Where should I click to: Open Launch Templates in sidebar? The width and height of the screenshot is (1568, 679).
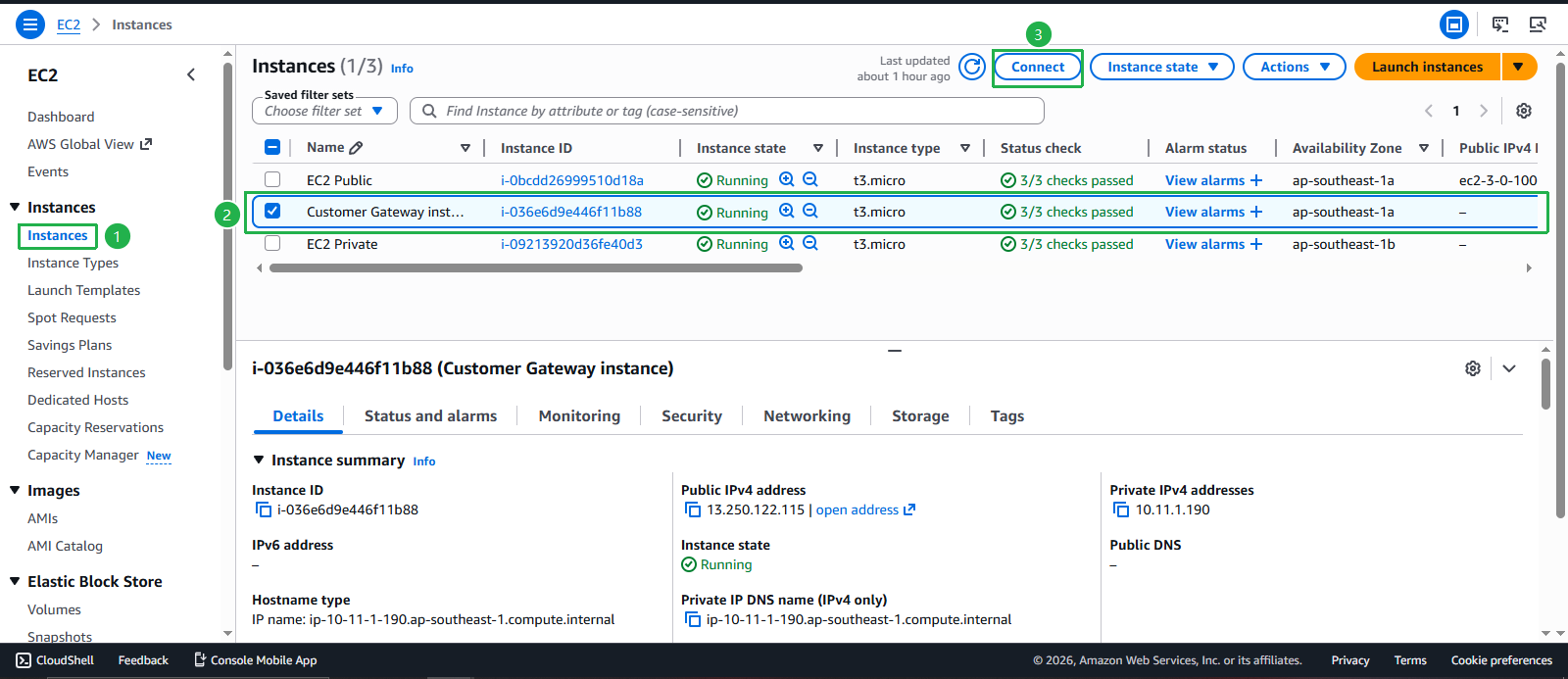pyautogui.click(x=84, y=290)
